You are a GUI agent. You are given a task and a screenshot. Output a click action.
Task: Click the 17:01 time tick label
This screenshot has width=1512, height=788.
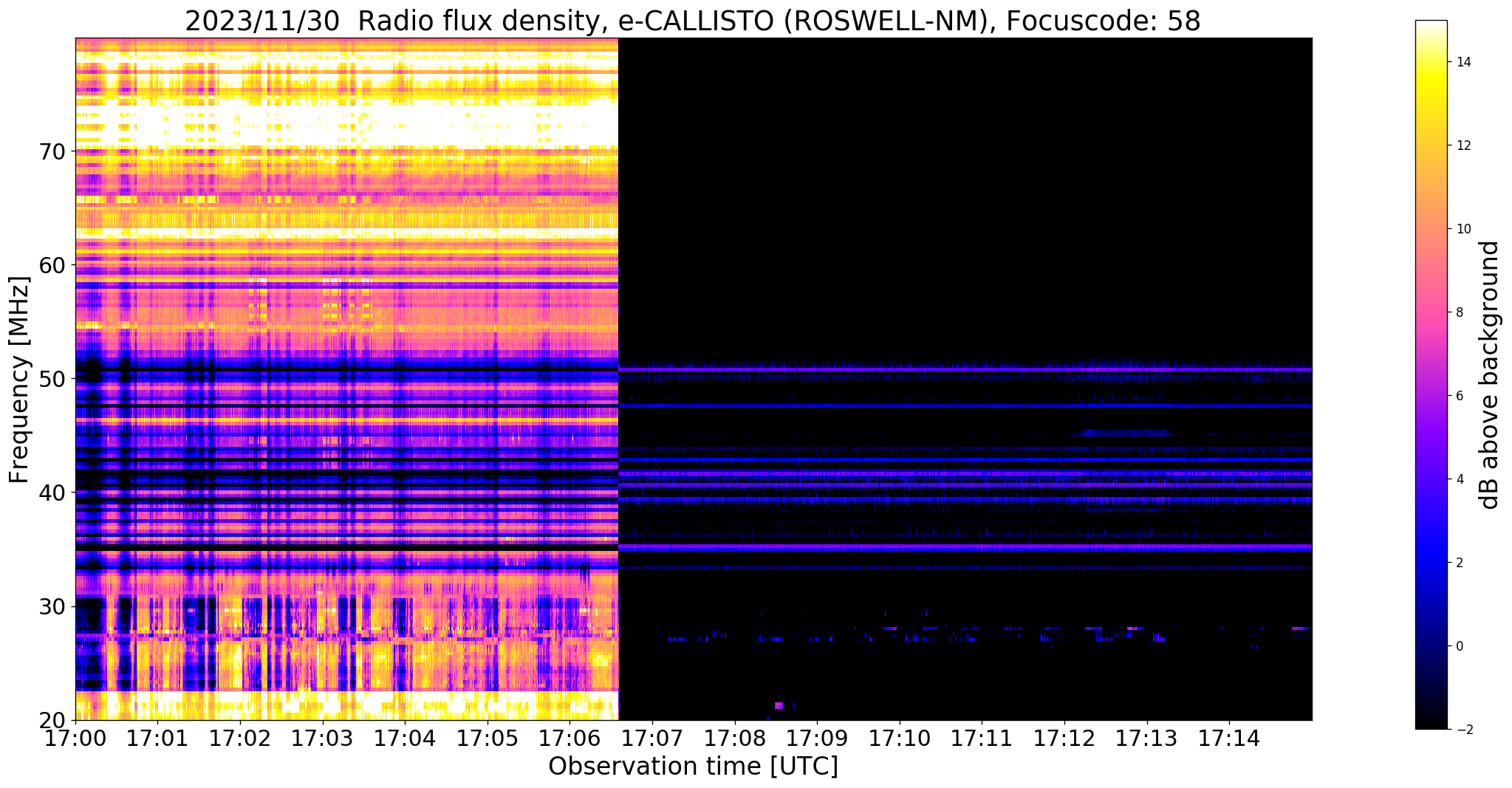point(157,737)
